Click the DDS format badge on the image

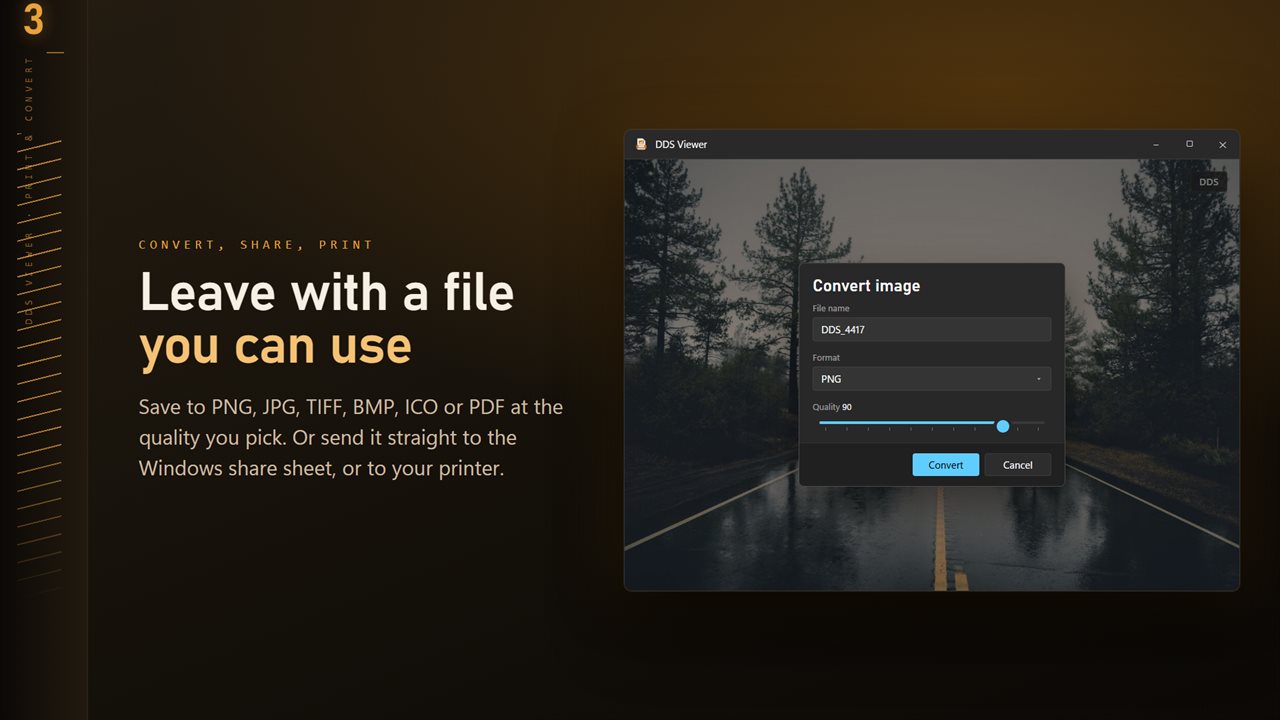pos(1209,182)
